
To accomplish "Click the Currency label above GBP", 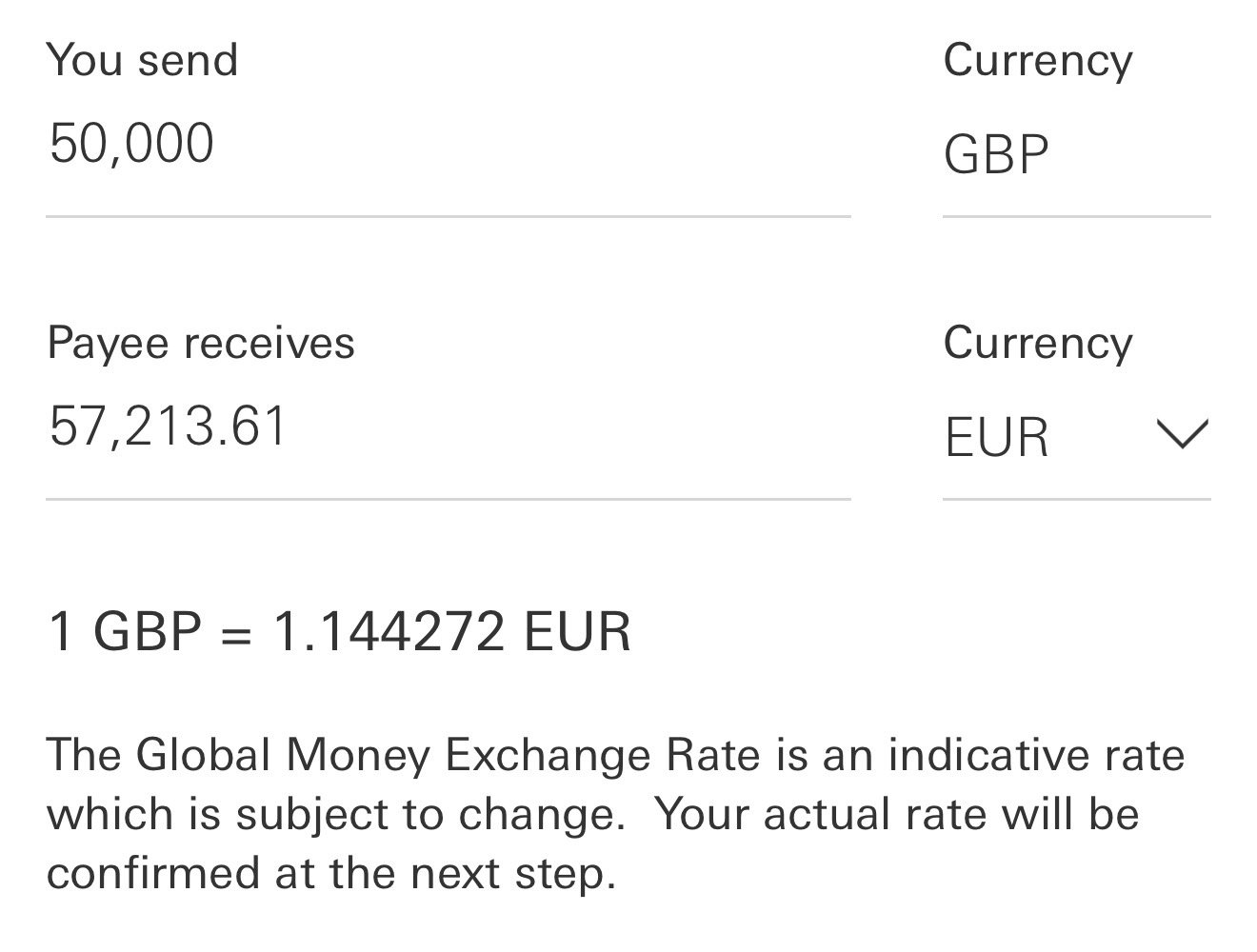I will [x=1038, y=61].
